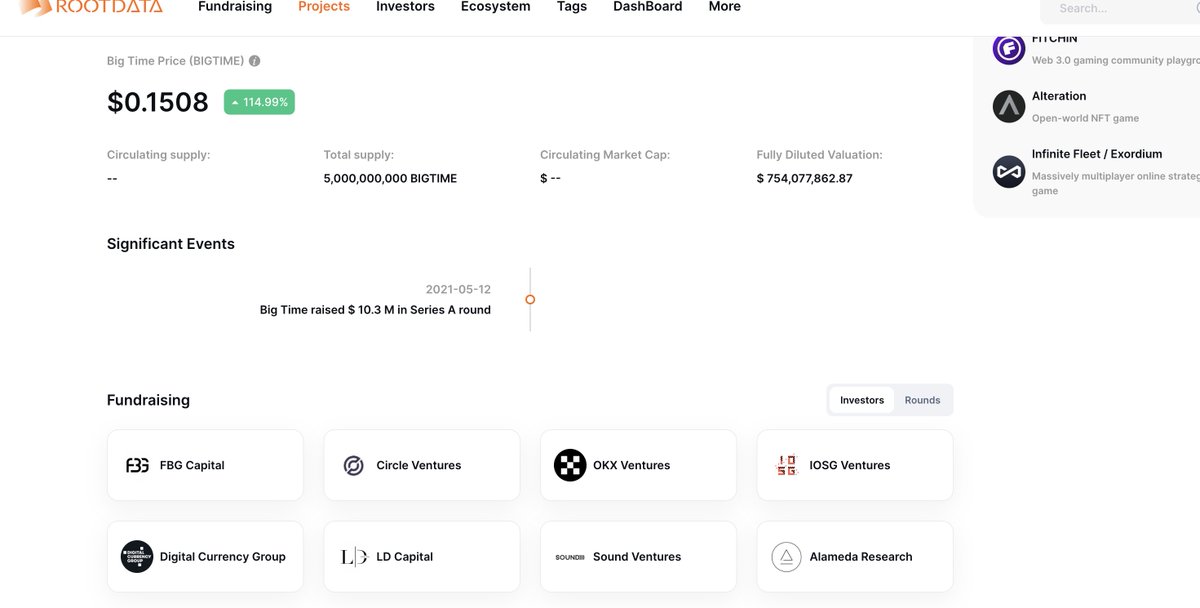Screen dimensions: 1200x608
Task: Click the Circulating supply label
Action: (x=159, y=155)
